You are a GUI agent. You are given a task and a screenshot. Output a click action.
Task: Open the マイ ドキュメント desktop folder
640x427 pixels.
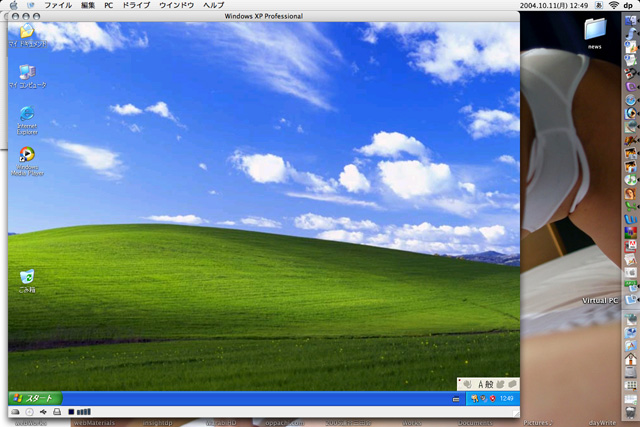pos(27,33)
